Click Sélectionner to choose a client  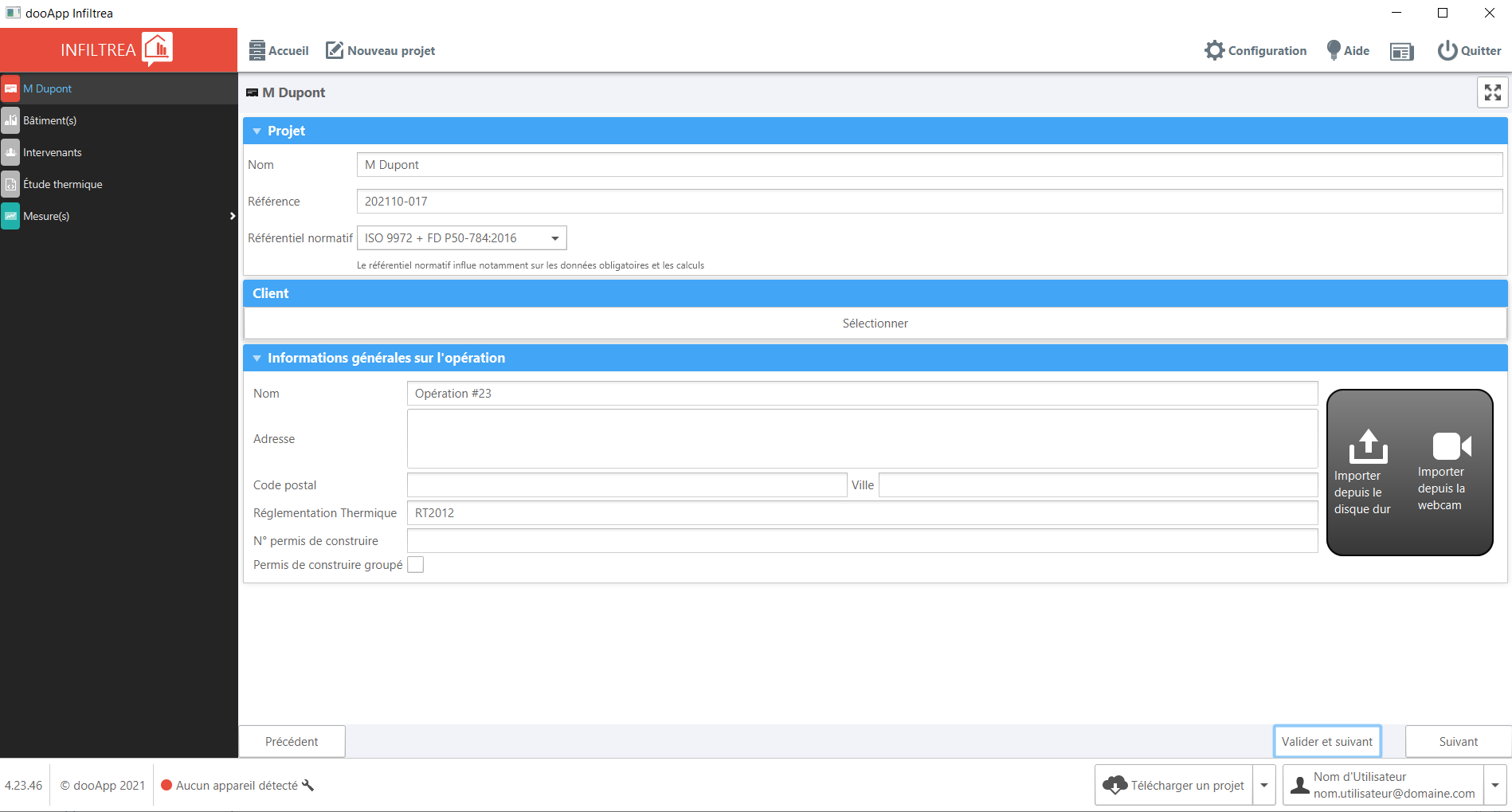(x=875, y=324)
